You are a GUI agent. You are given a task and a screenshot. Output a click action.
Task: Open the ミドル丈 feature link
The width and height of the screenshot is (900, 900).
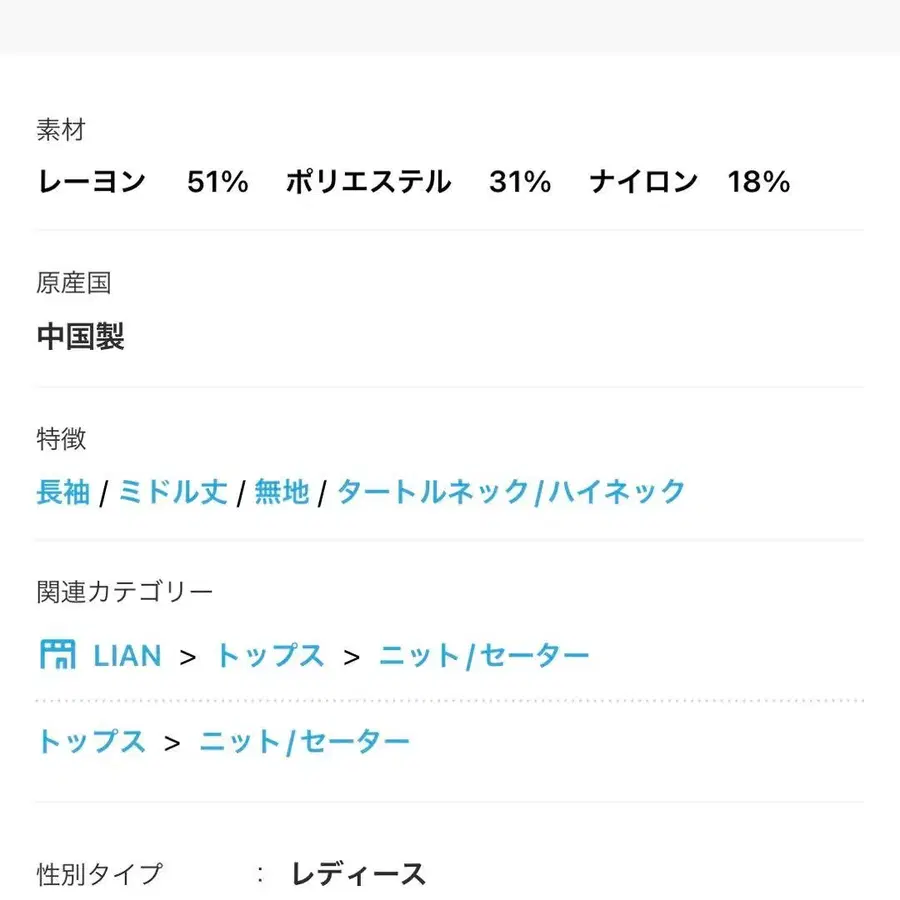(170, 491)
